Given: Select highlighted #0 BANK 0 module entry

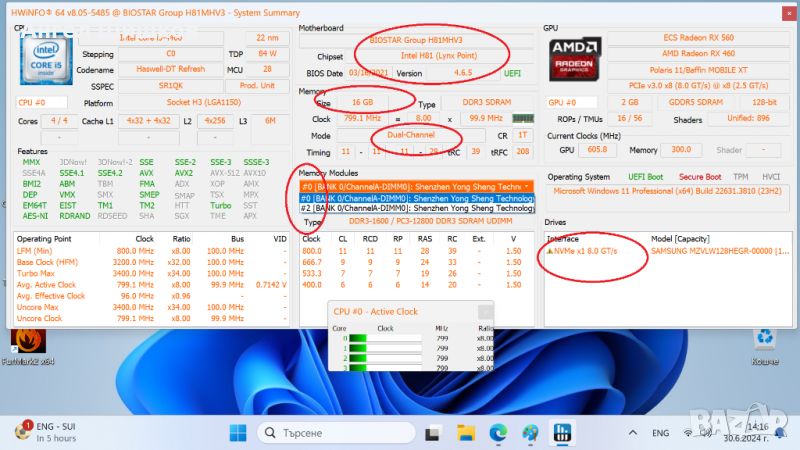Looking at the screenshot, I should coord(416,198).
